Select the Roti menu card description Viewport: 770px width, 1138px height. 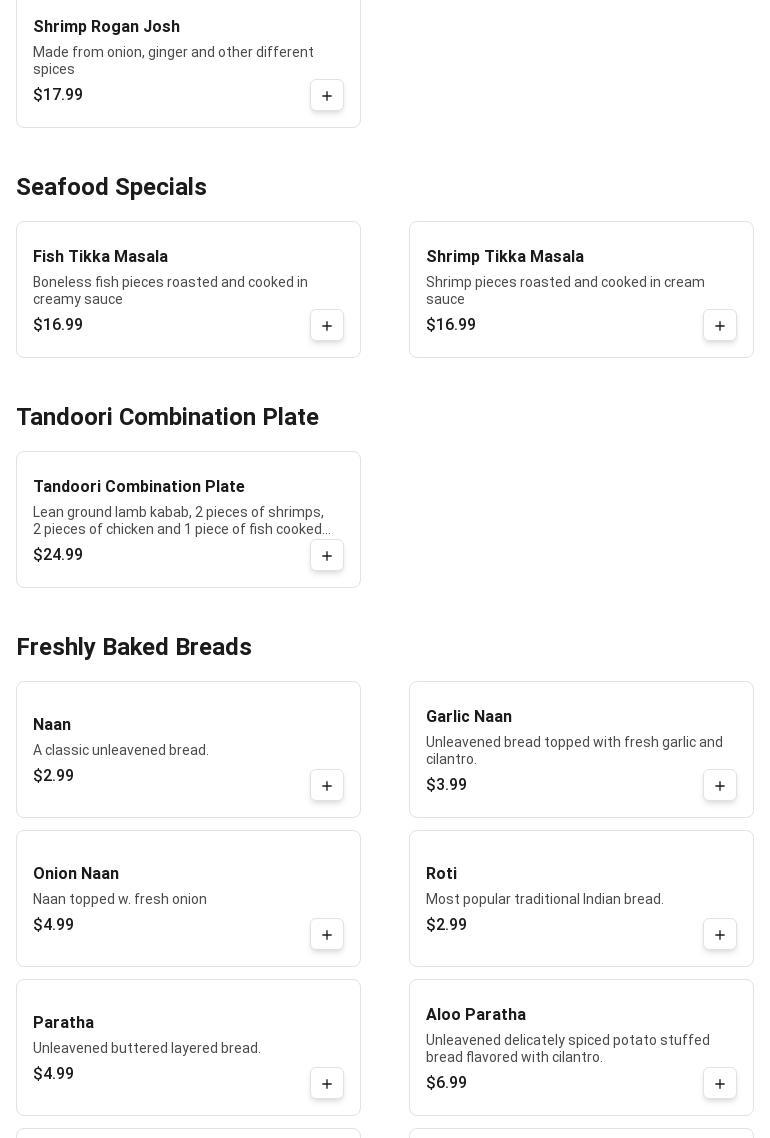click(544, 899)
